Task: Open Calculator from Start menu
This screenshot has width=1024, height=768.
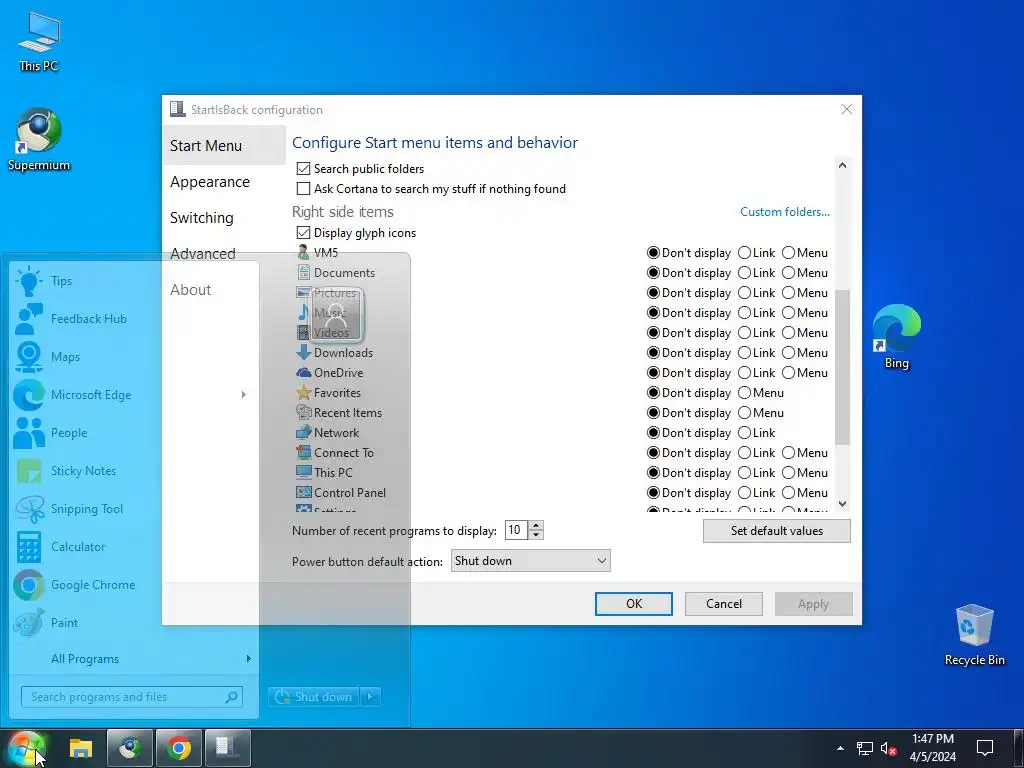Action: 133,547
